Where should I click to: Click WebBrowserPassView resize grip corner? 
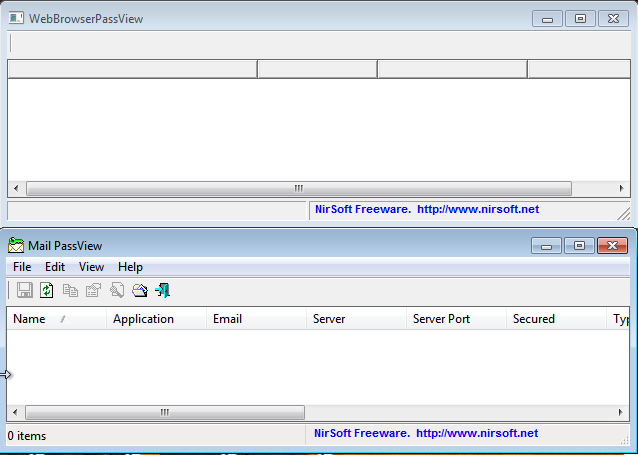pyautogui.click(x=624, y=214)
